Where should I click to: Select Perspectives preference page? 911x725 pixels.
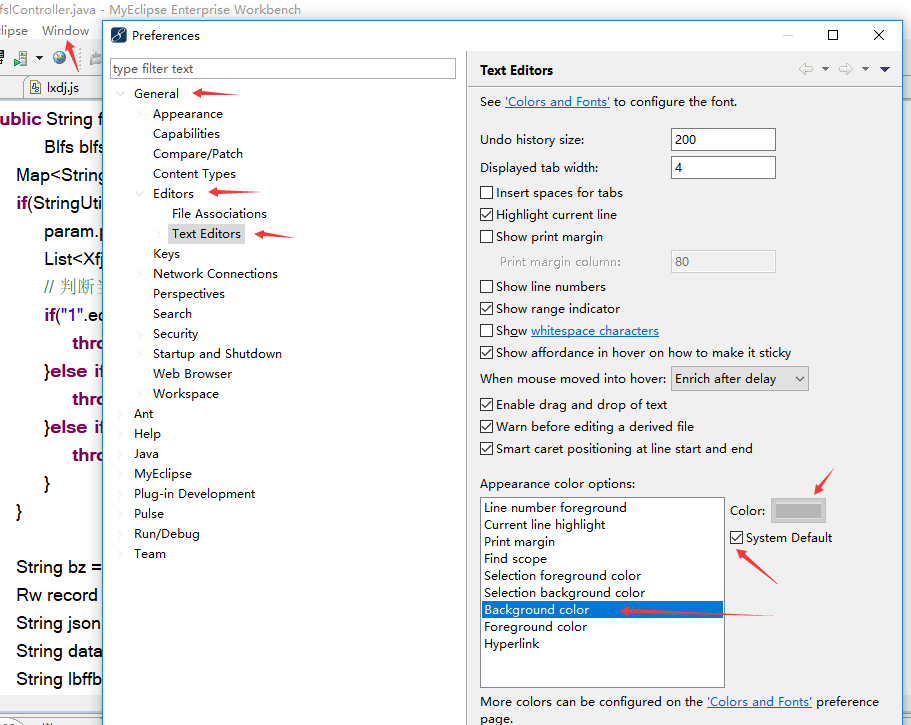click(188, 294)
